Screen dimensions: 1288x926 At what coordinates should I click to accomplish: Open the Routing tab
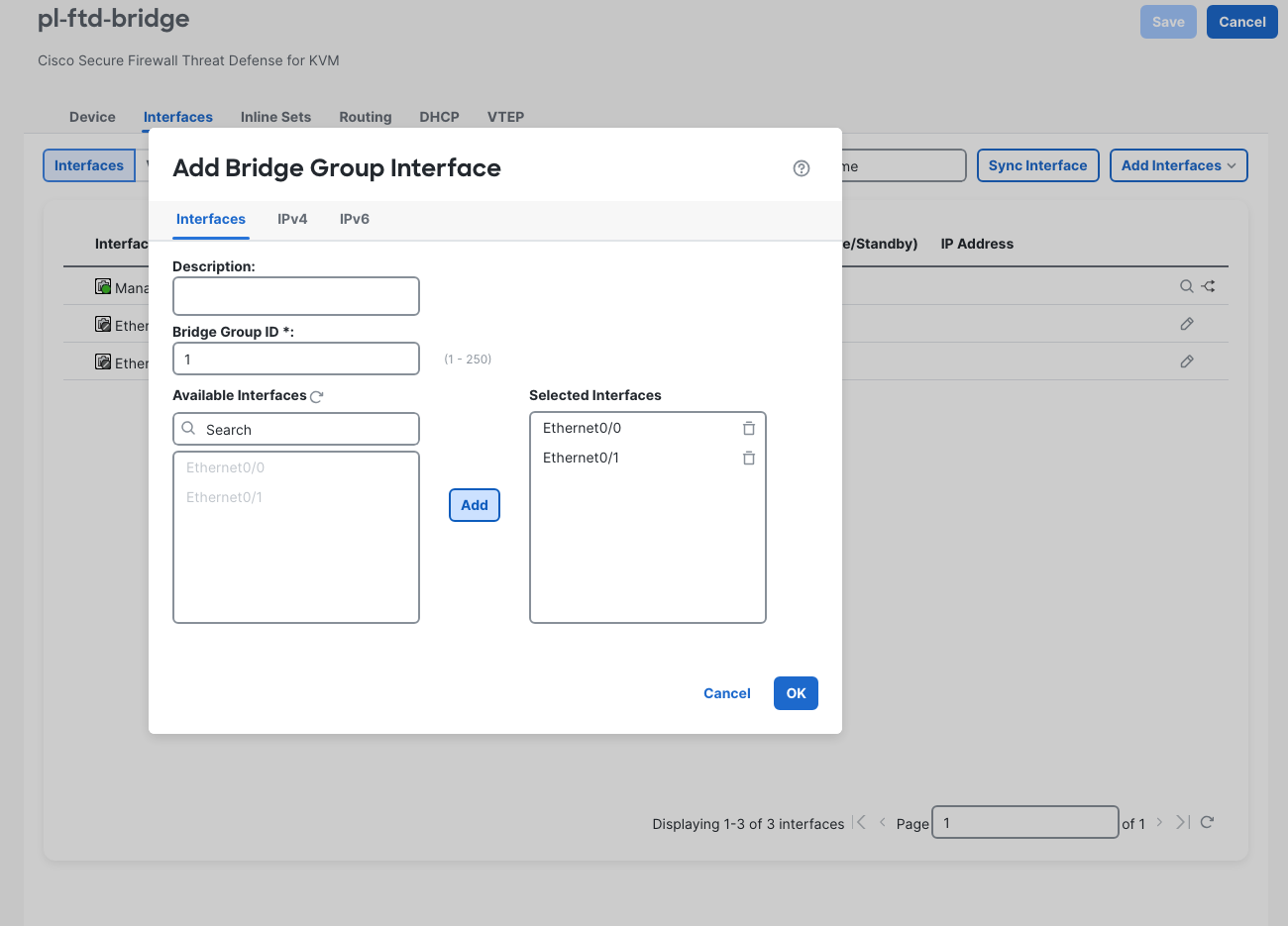[366, 117]
